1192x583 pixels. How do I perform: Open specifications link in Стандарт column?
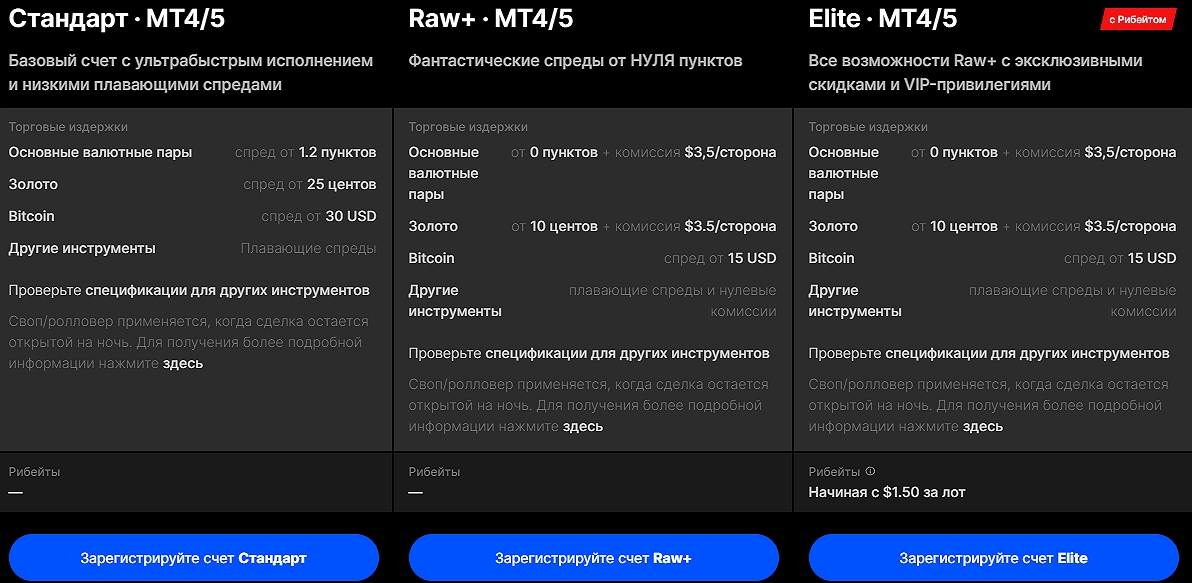[x=227, y=290]
